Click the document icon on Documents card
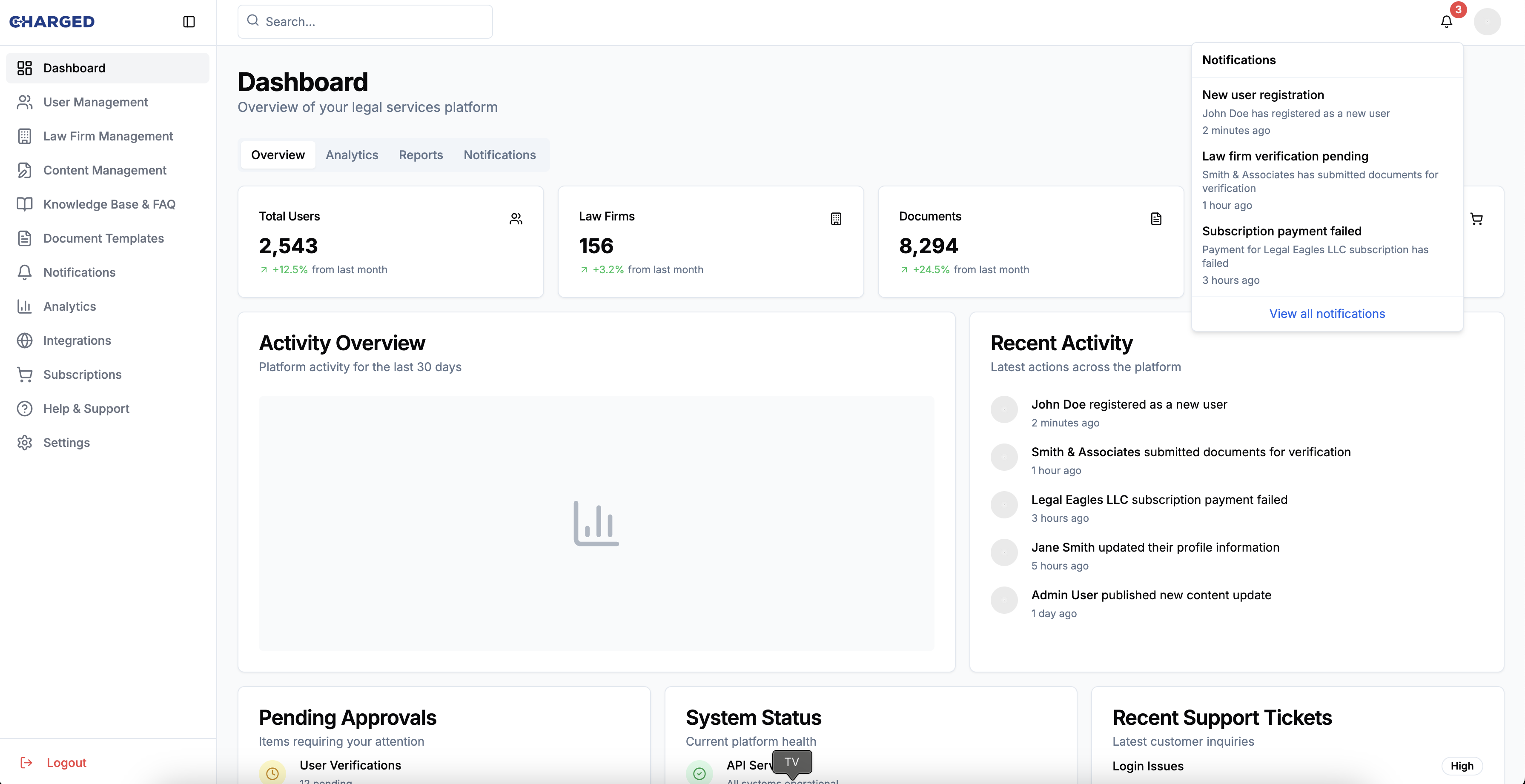The width and height of the screenshot is (1525, 784). point(1156,219)
